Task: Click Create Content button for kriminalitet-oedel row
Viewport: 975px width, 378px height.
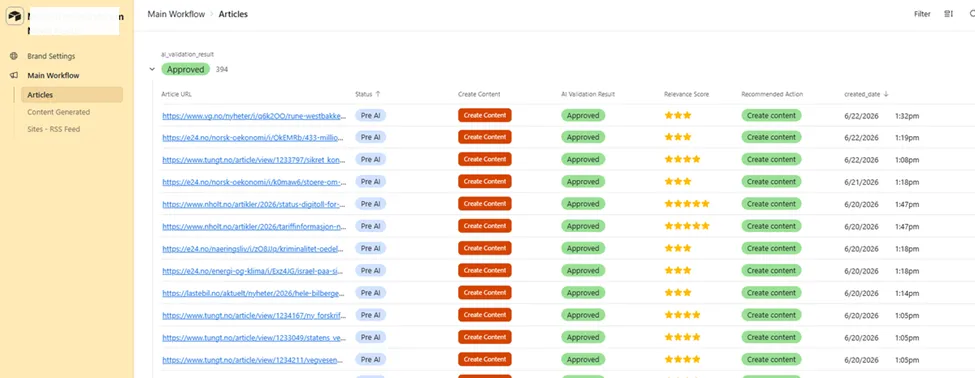Action: pos(484,248)
